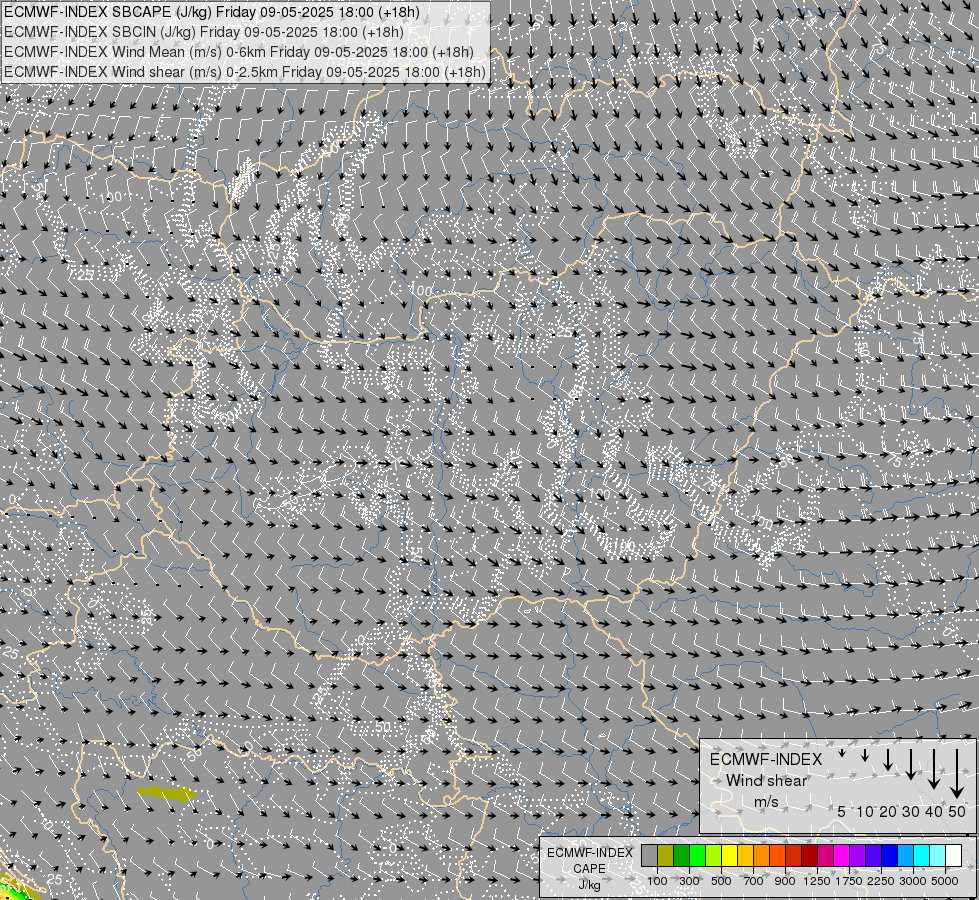The image size is (979, 900).
Task: Click the 20 m/s wind shear legend arrow
Action: [888, 759]
